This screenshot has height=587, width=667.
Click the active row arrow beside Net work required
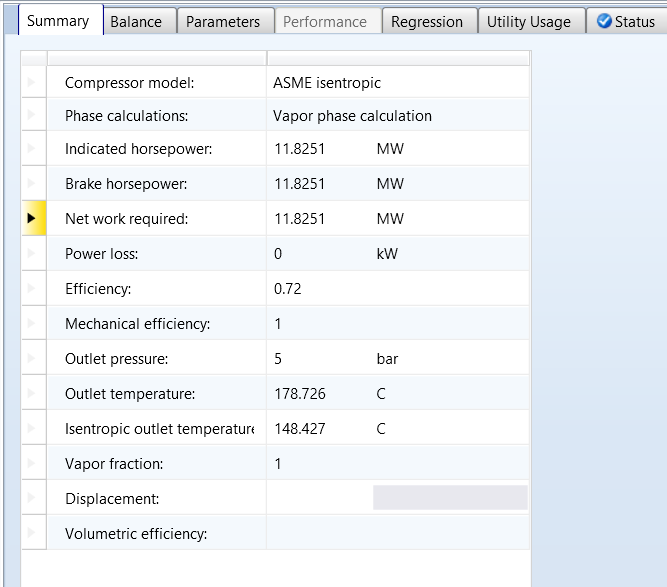(33, 218)
